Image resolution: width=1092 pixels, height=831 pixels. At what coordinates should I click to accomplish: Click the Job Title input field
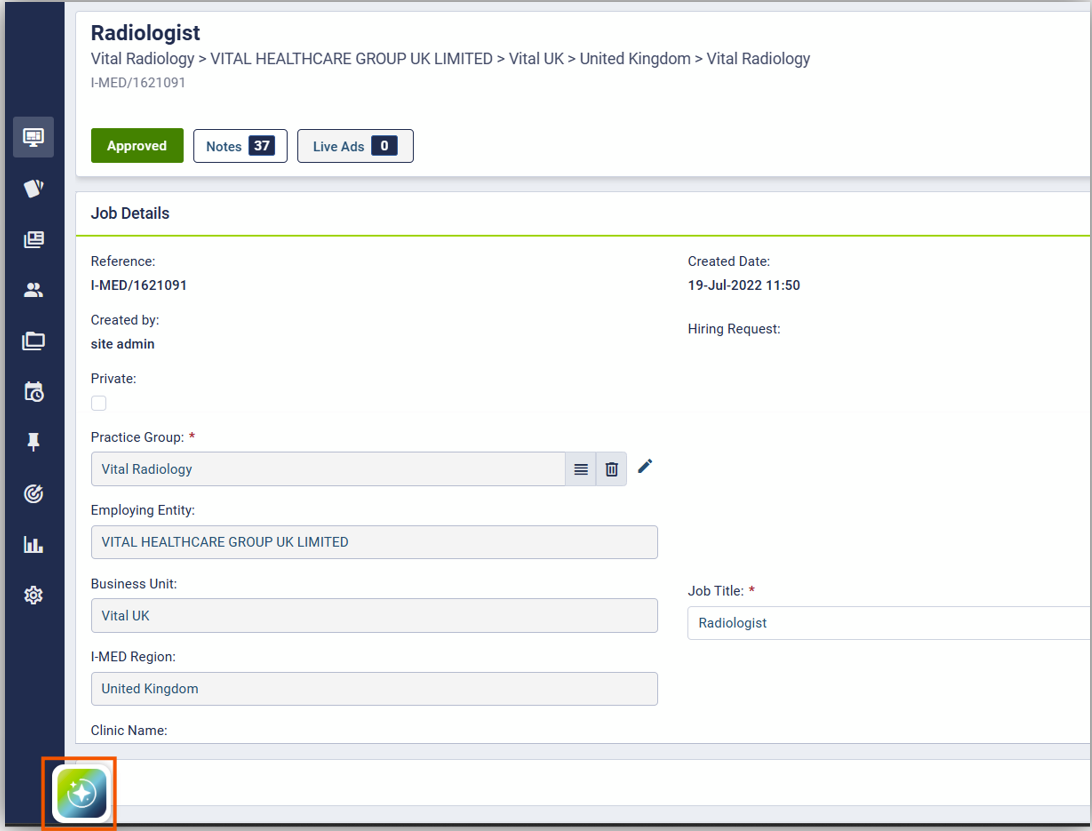tap(888, 623)
